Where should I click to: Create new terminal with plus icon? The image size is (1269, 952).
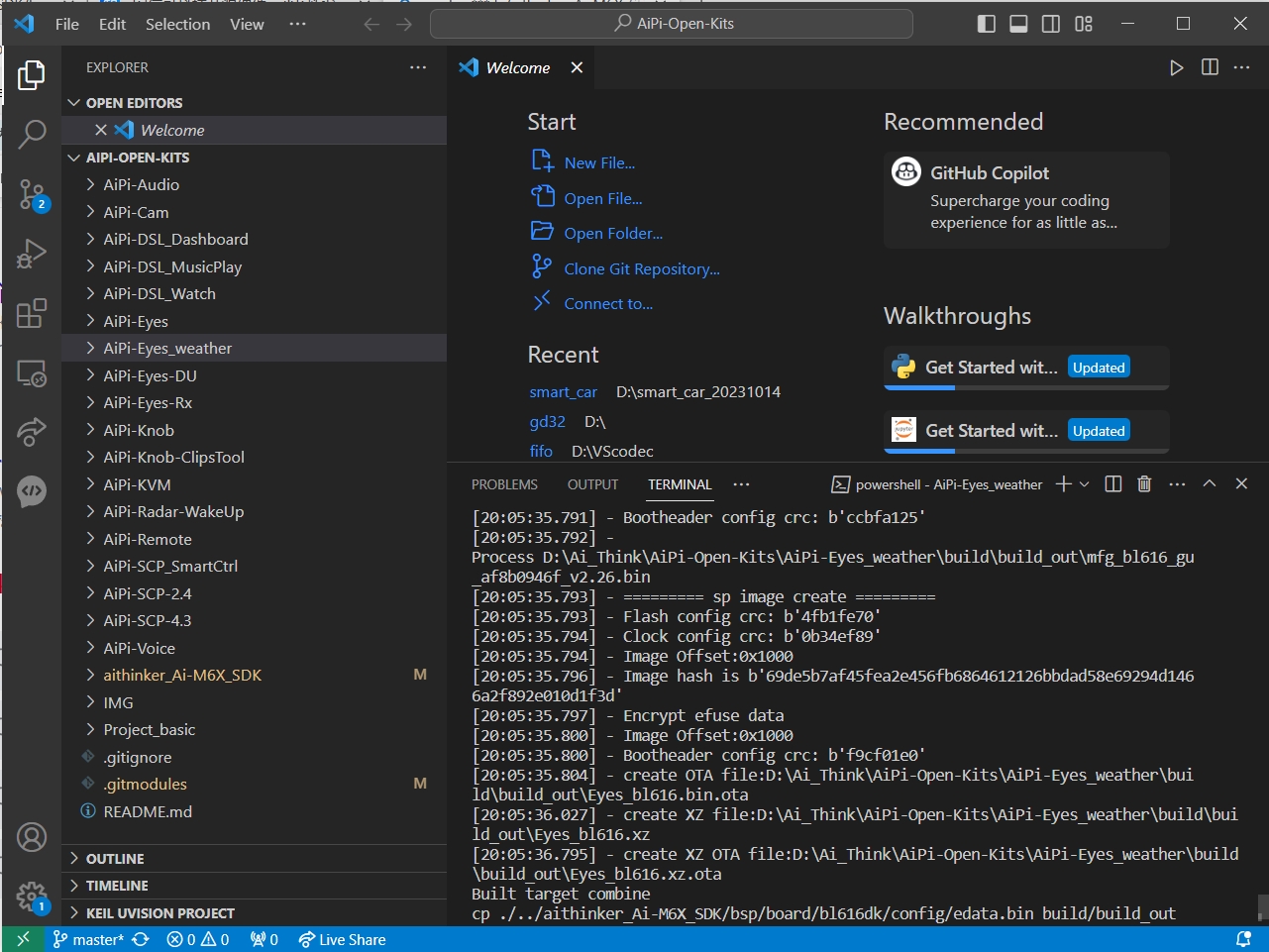[1063, 483]
